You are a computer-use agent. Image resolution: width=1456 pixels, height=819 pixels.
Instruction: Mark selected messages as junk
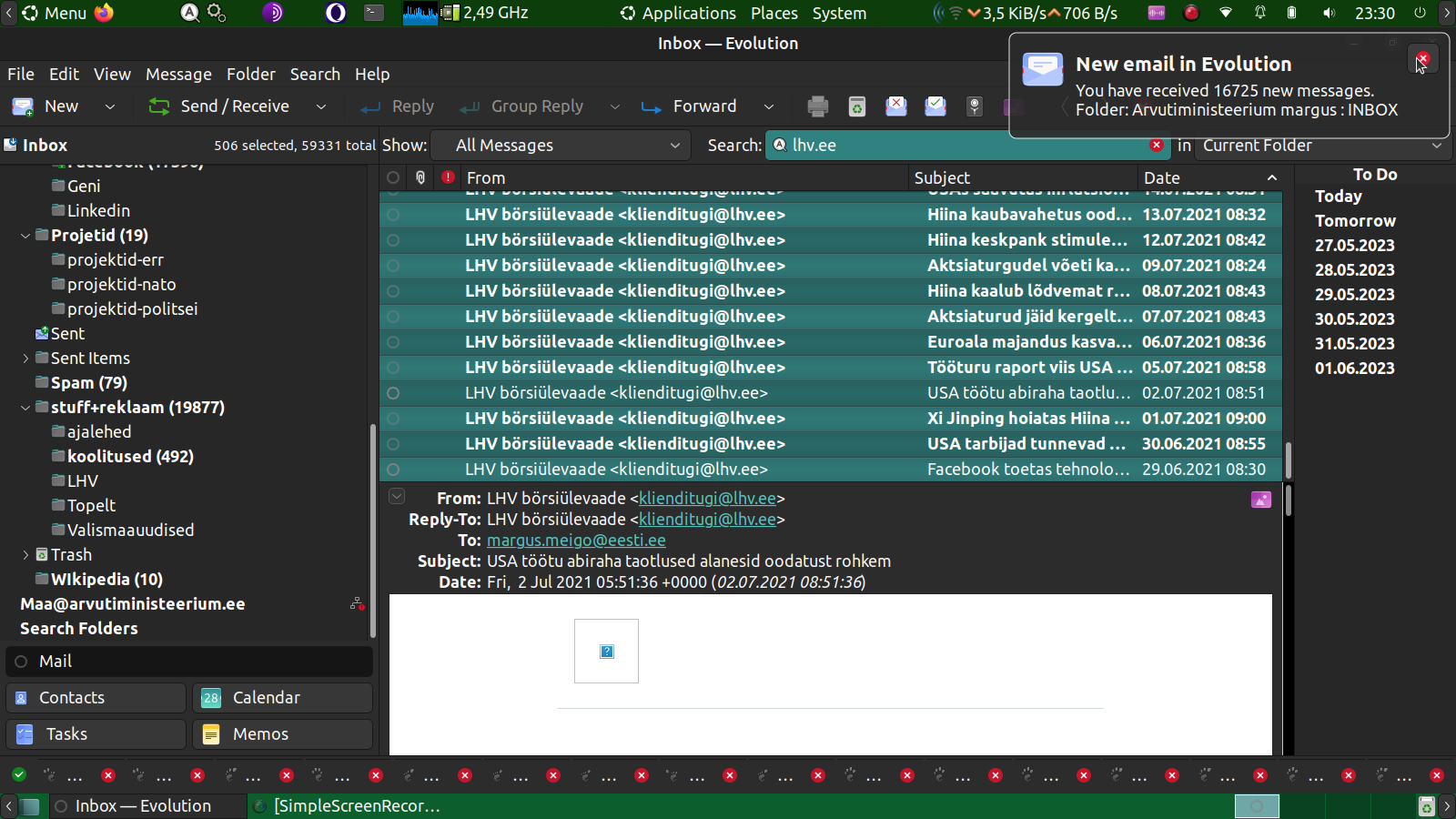click(896, 106)
